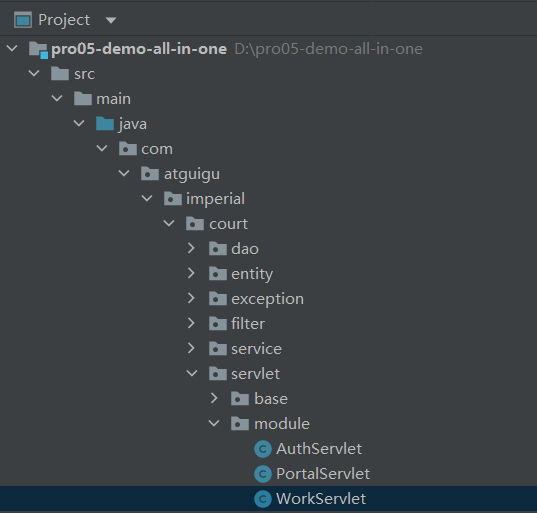The image size is (537, 513).
Task: Expand the filter package chevron
Action: [191, 323]
